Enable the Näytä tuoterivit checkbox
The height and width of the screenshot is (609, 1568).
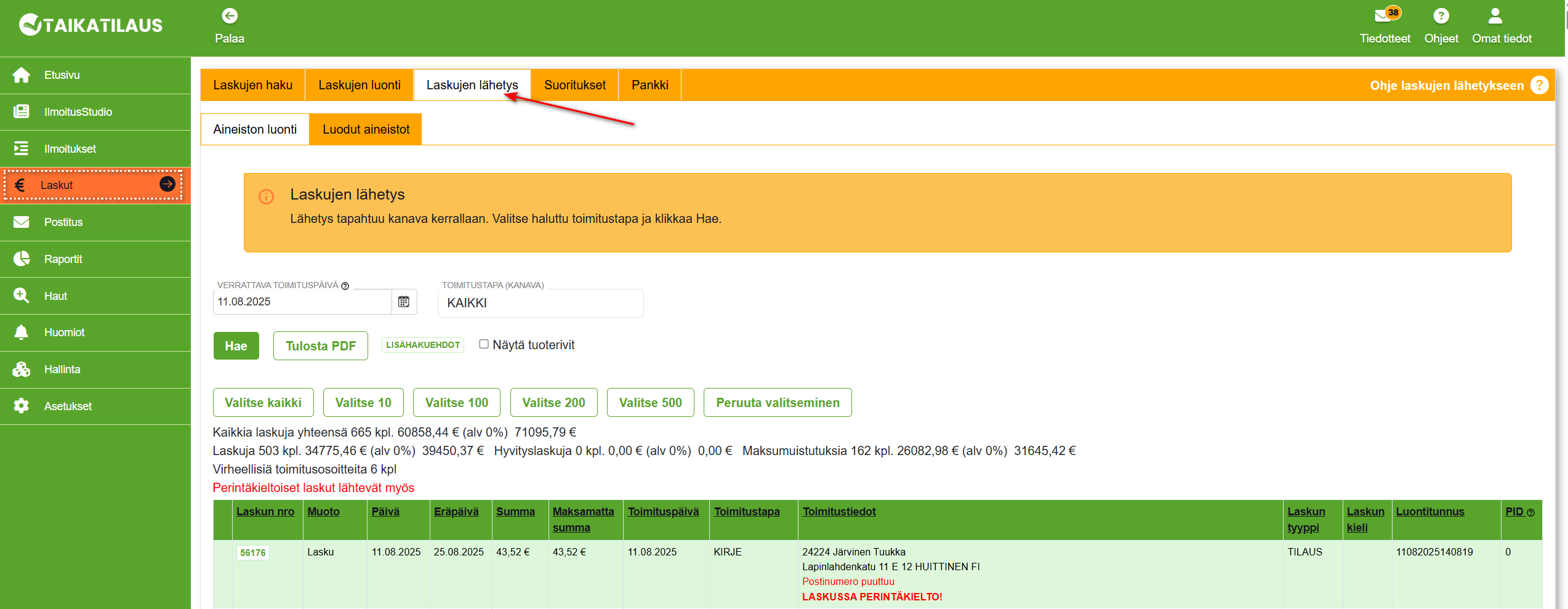pos(484,344)
